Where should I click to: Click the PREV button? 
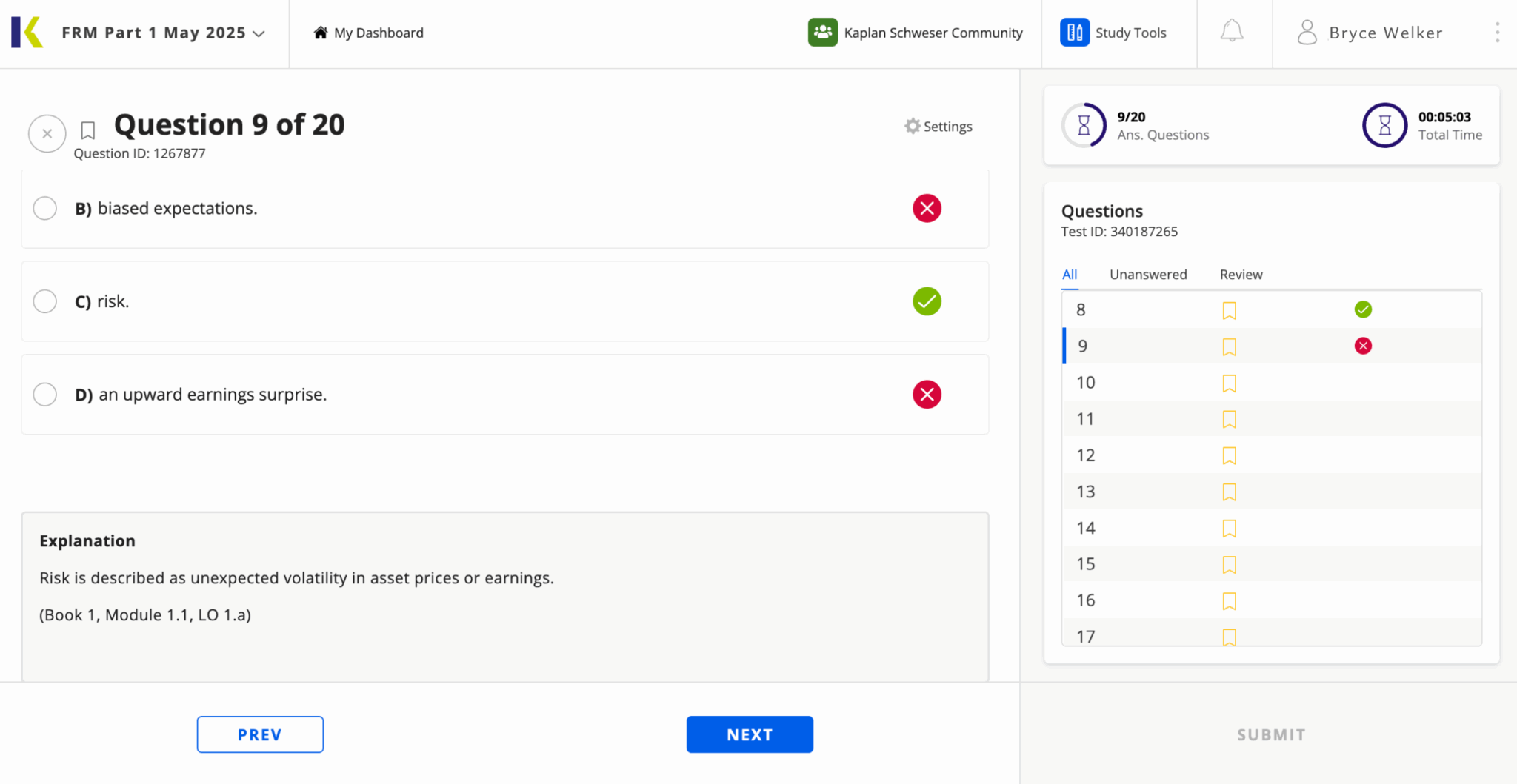(x=260, y=734)
